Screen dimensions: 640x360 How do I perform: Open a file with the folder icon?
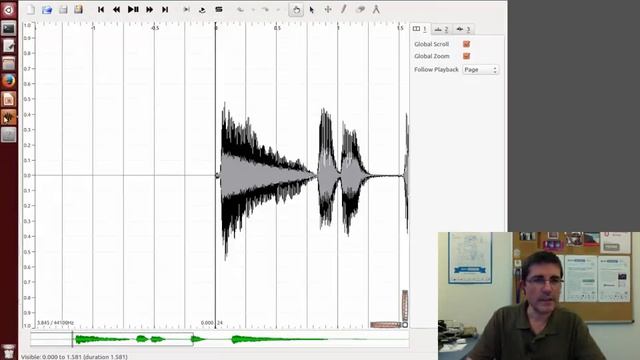coord(47,9)
